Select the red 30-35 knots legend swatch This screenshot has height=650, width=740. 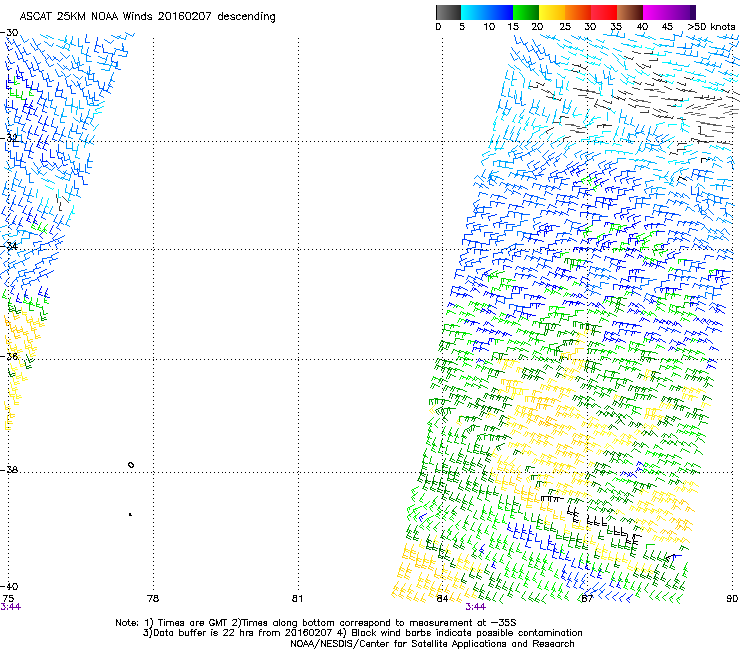tap(604, 12)
